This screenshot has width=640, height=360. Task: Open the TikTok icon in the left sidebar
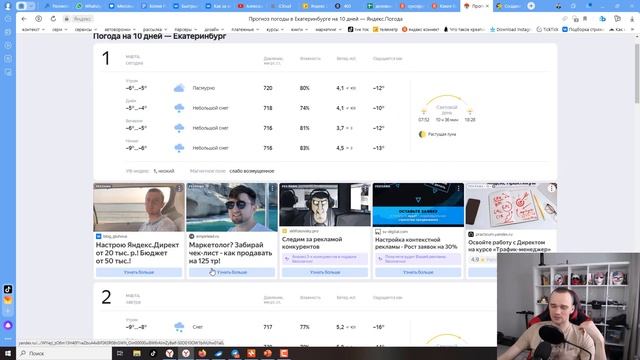click(8, 289)
